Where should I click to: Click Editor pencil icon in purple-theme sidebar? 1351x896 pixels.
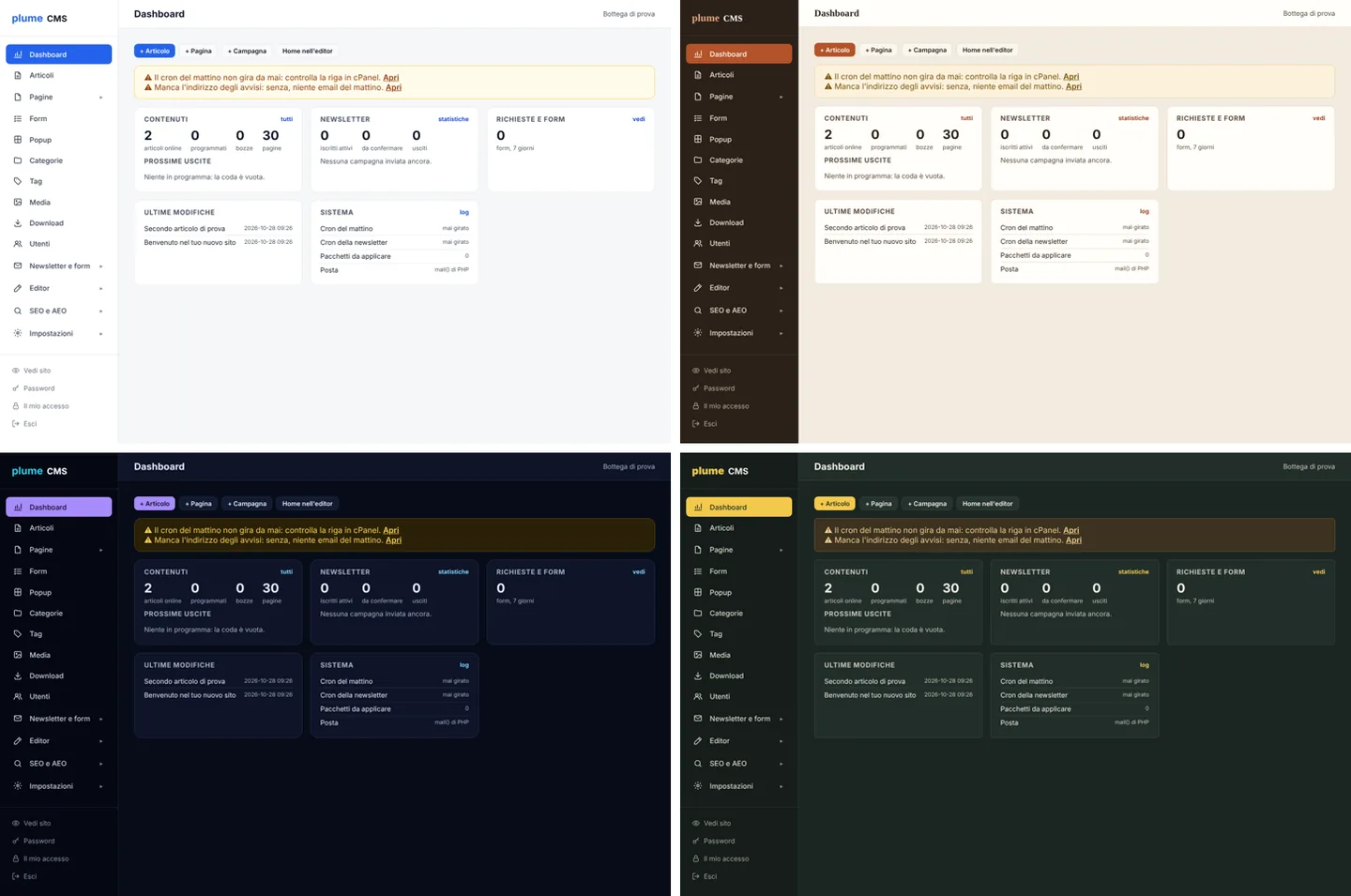tap(18, 741)
